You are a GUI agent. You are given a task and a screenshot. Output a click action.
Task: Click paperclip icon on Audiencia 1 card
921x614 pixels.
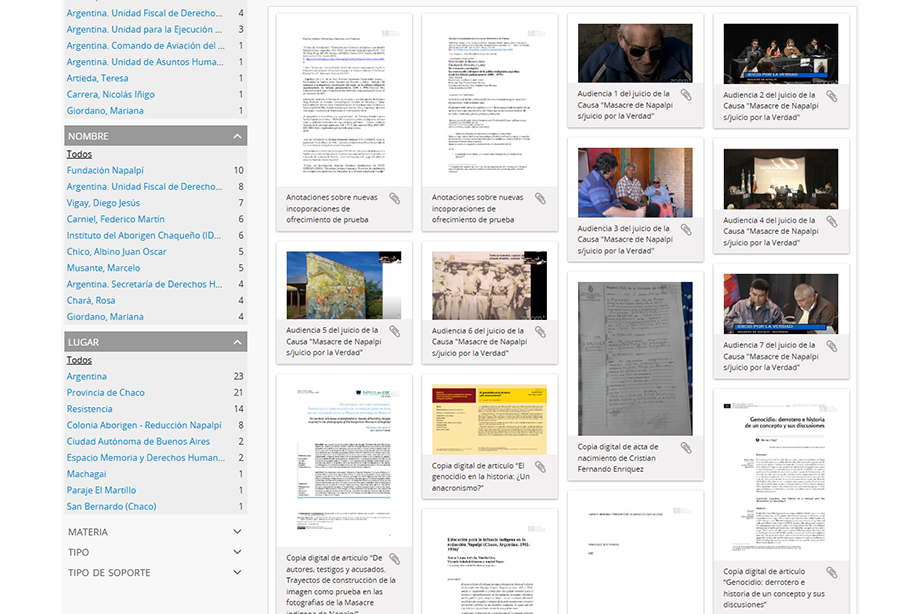pos(686,95)
